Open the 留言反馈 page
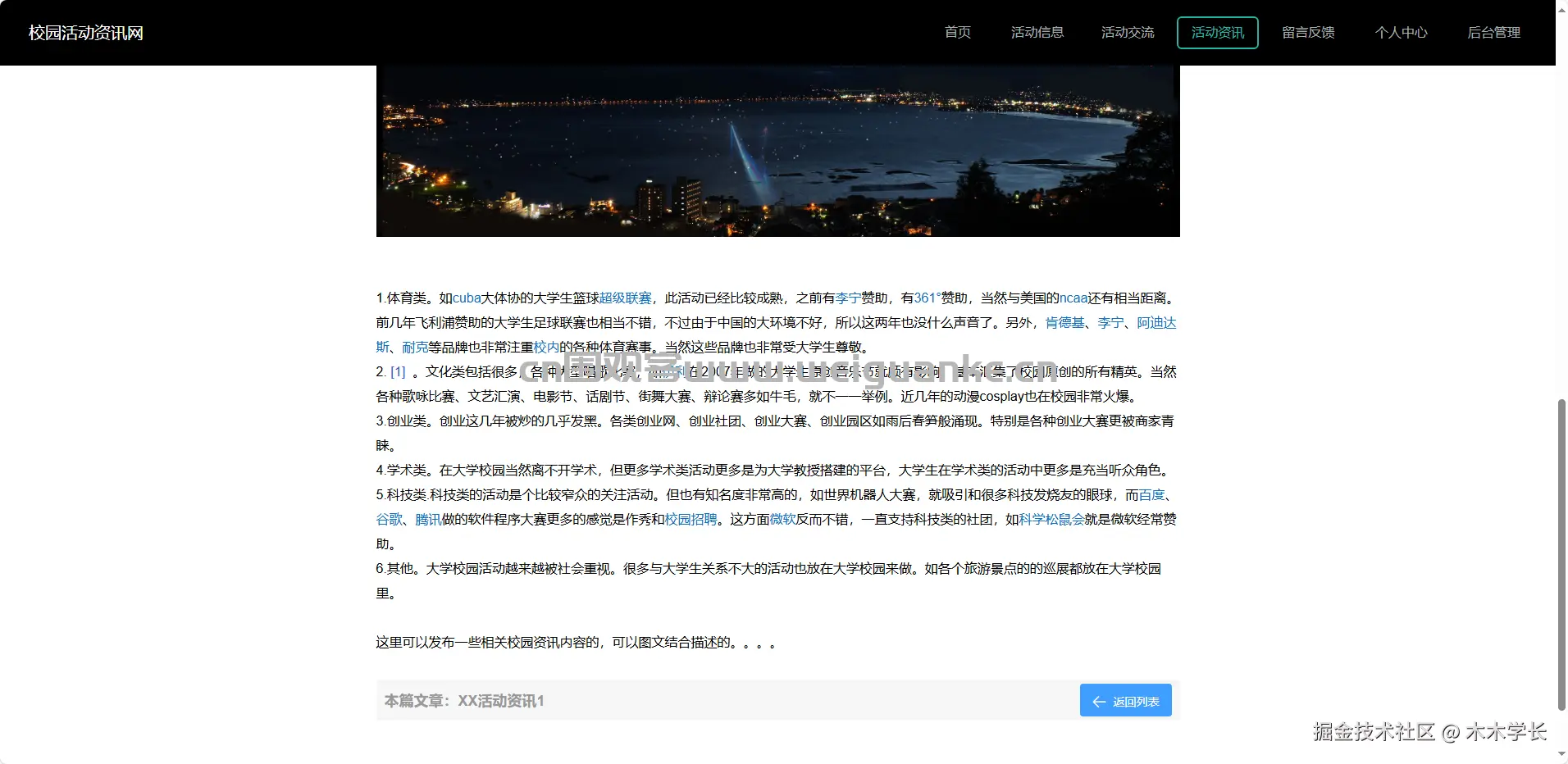Screen dimensions: 1568x764 (1307, 32)
